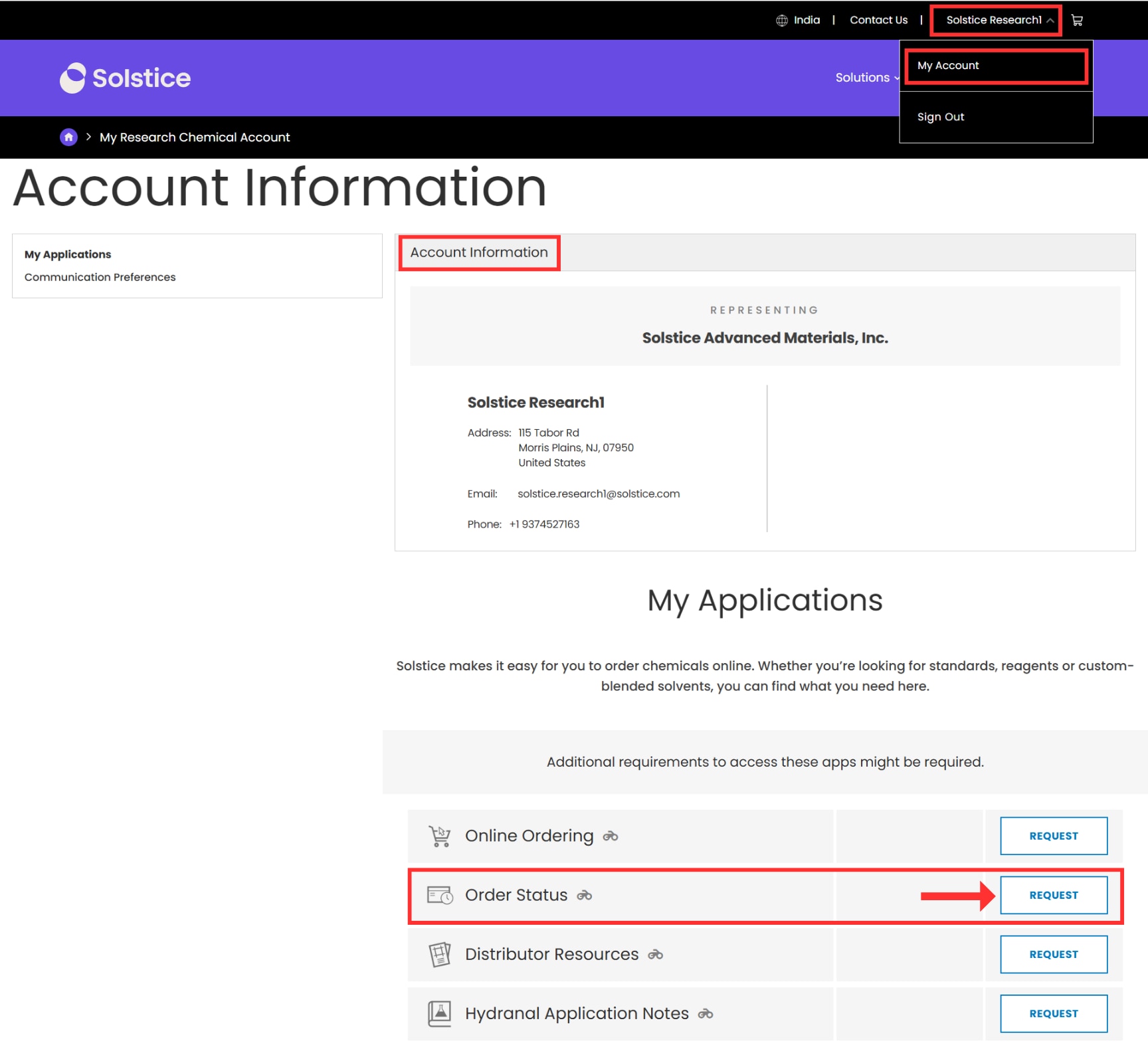Click the Online Ordering cart icon
The height and width of the screenshot is (1057, 1148).
click(439, 836)
